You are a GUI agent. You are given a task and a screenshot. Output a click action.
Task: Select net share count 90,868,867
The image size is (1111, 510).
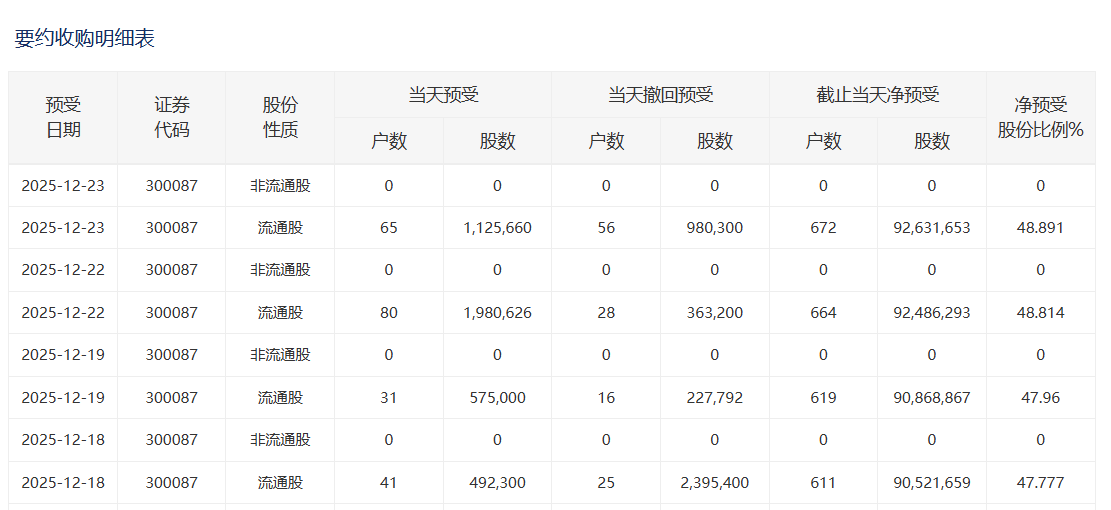(932, 398)
